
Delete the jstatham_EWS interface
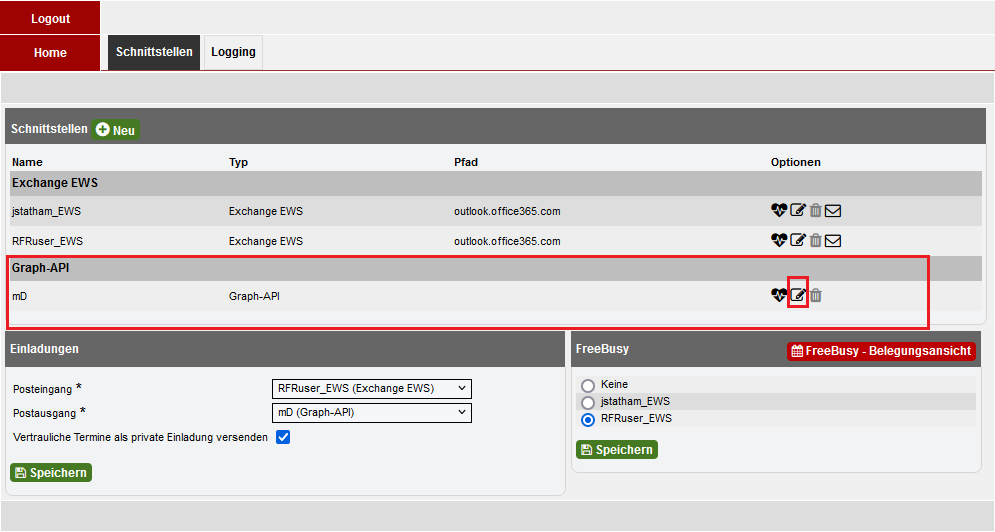tap(815, 210)
